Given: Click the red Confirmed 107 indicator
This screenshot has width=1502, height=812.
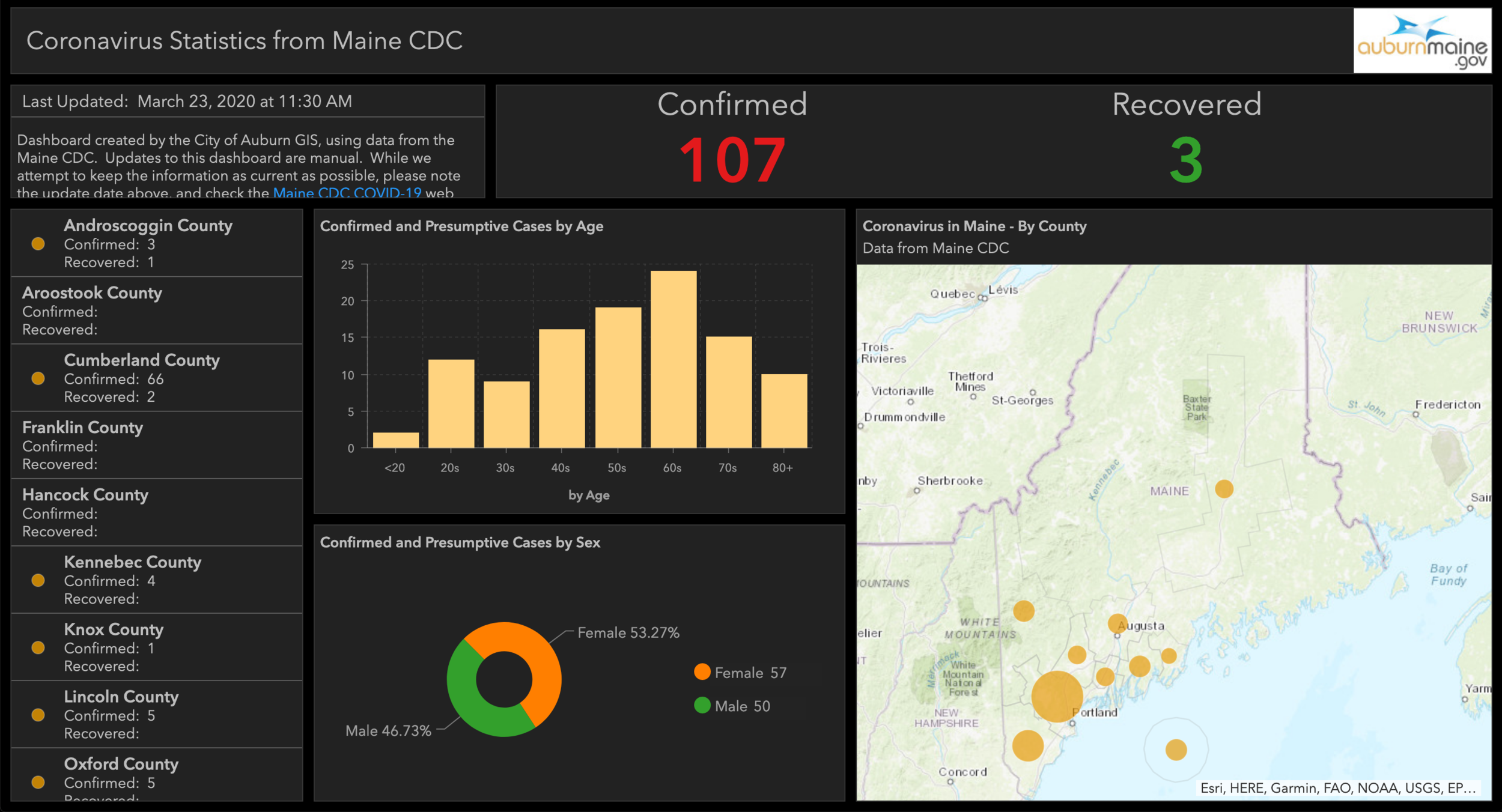Looking at the screenshot, I should coord(732,160).
